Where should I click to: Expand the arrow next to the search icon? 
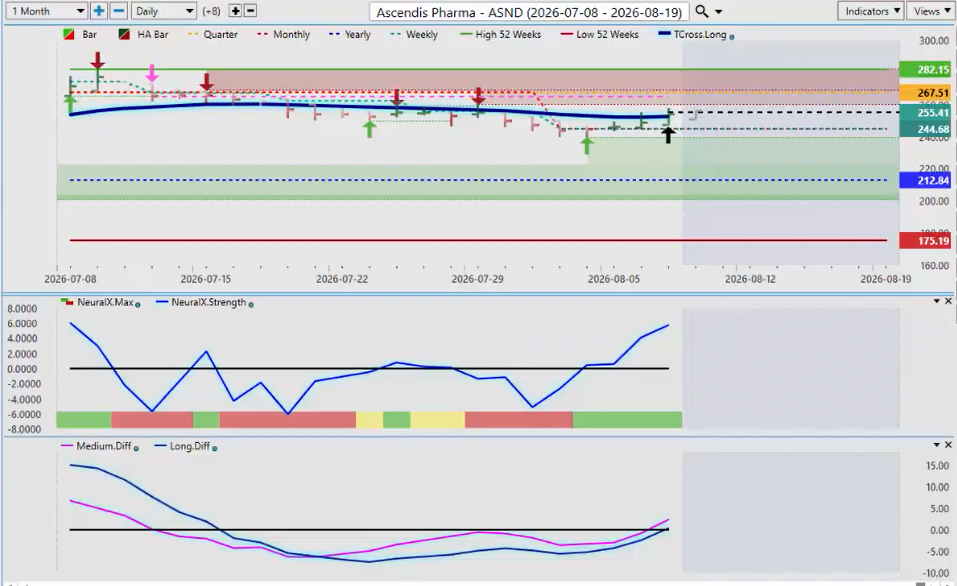718,12
